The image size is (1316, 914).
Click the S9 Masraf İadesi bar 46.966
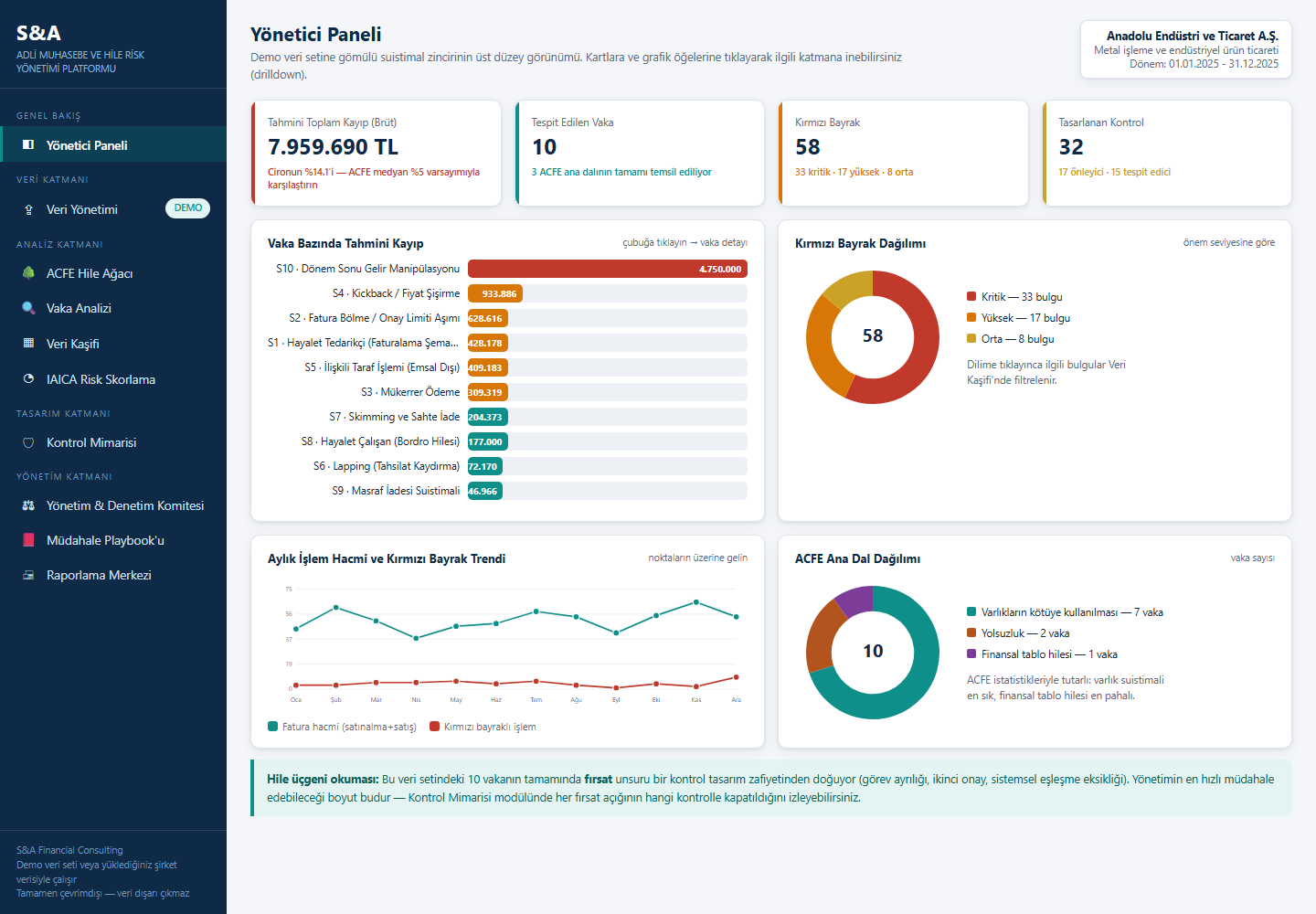(x=485, y=491)
